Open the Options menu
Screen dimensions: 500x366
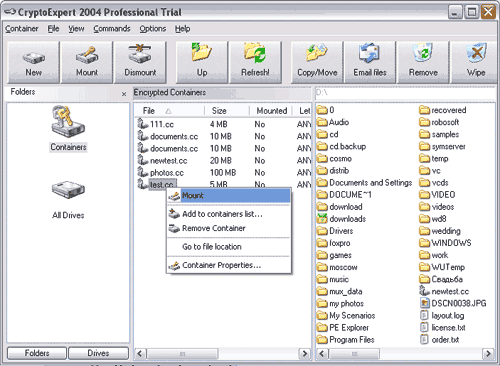click(153, 29)
